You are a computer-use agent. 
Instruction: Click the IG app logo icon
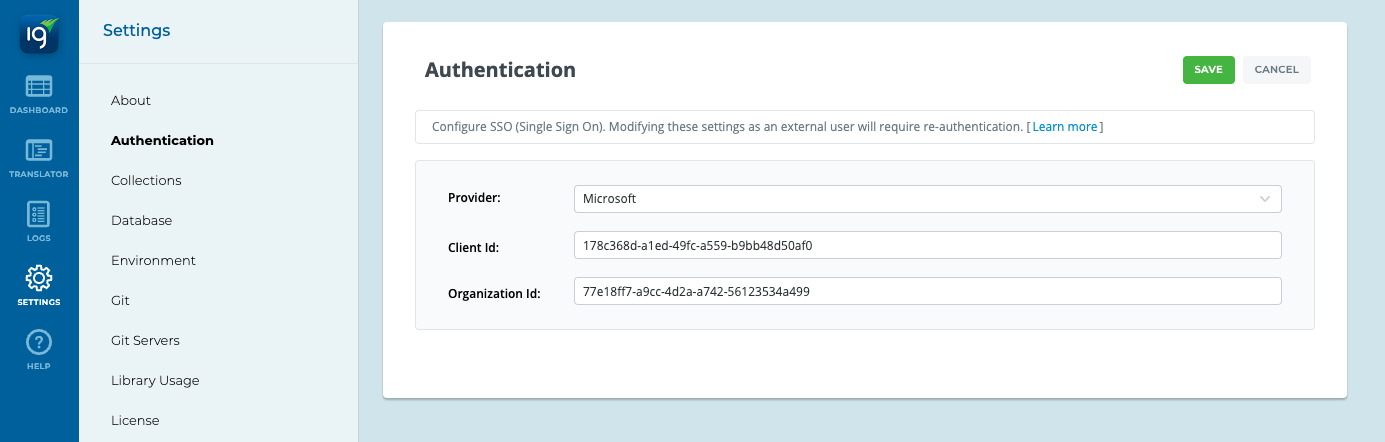tap(39, 33)
